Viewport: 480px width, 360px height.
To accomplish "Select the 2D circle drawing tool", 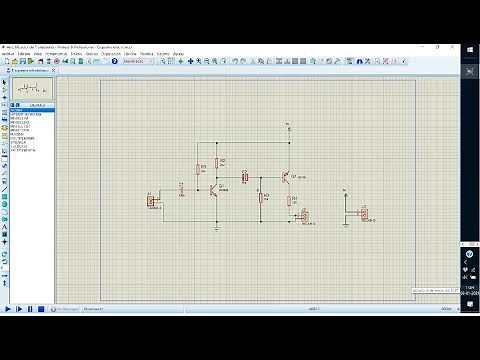I will pos(4,204).
